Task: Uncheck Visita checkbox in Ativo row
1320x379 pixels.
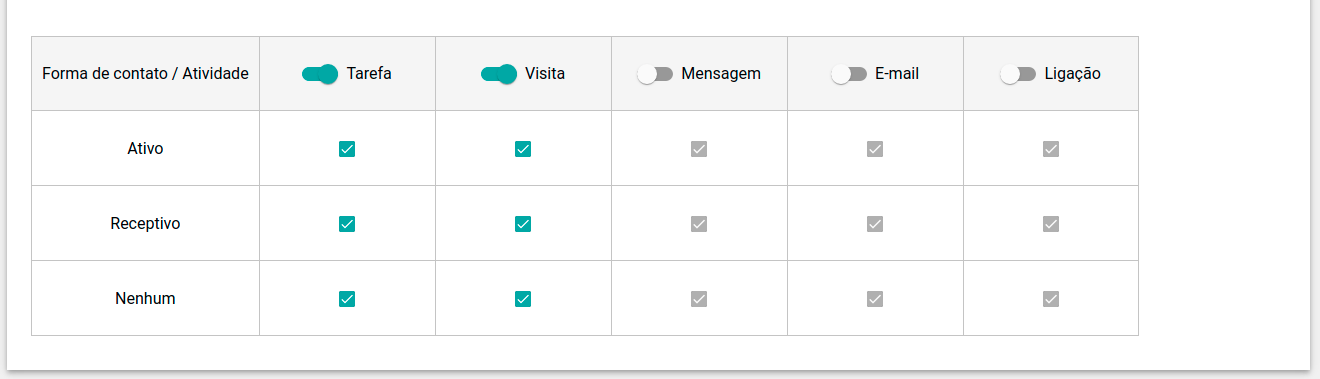Action: 523,149
